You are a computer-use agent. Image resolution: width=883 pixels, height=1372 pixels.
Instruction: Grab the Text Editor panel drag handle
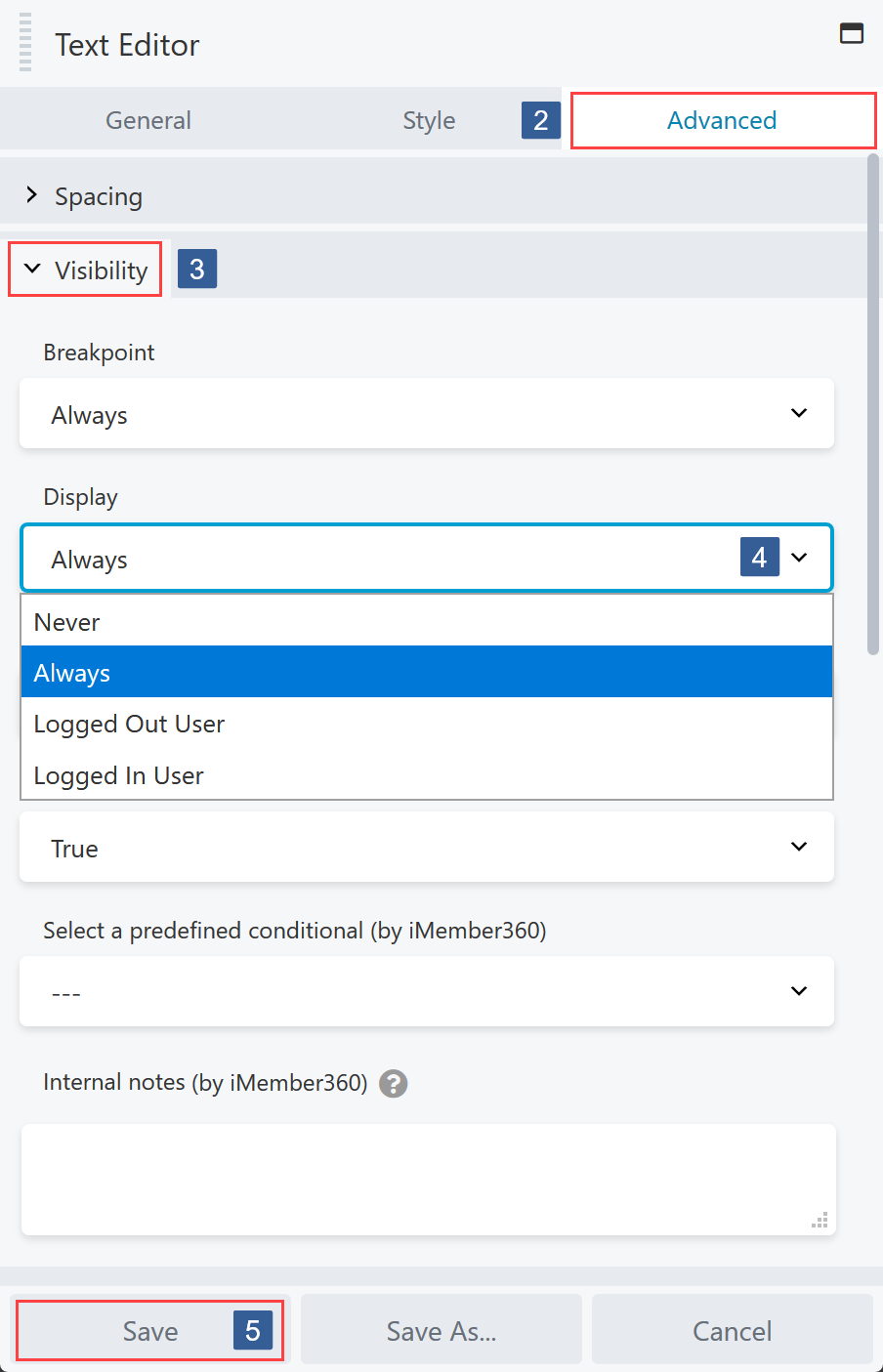click(24, 44)
